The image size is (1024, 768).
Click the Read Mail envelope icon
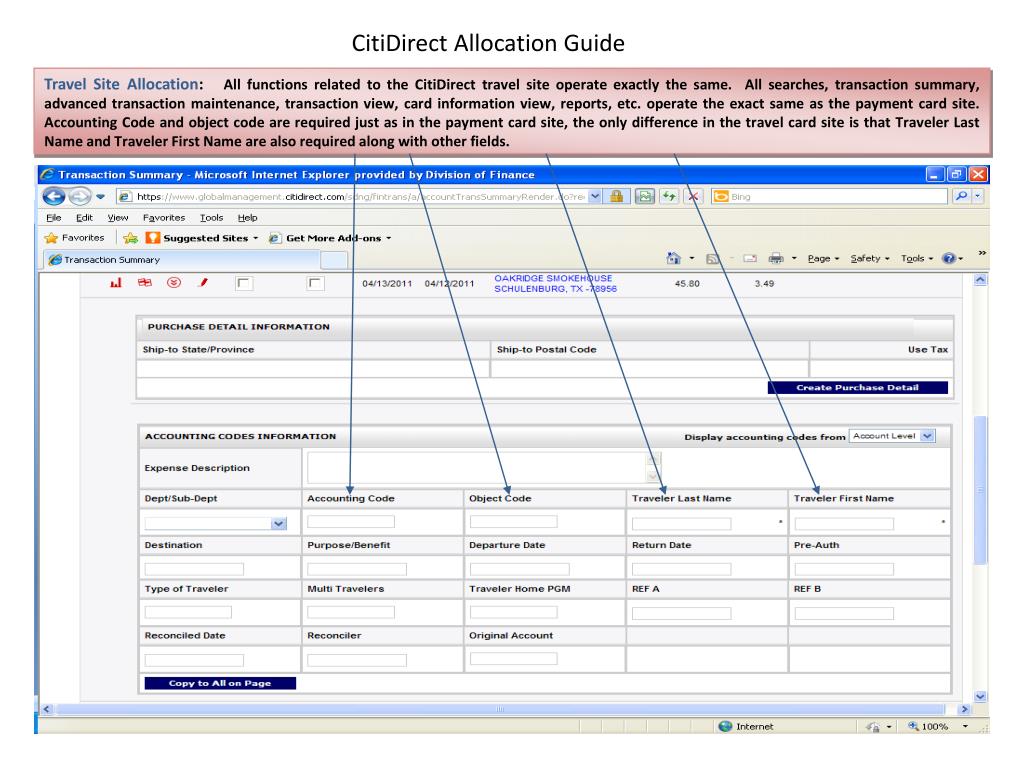tap(750, 259)
